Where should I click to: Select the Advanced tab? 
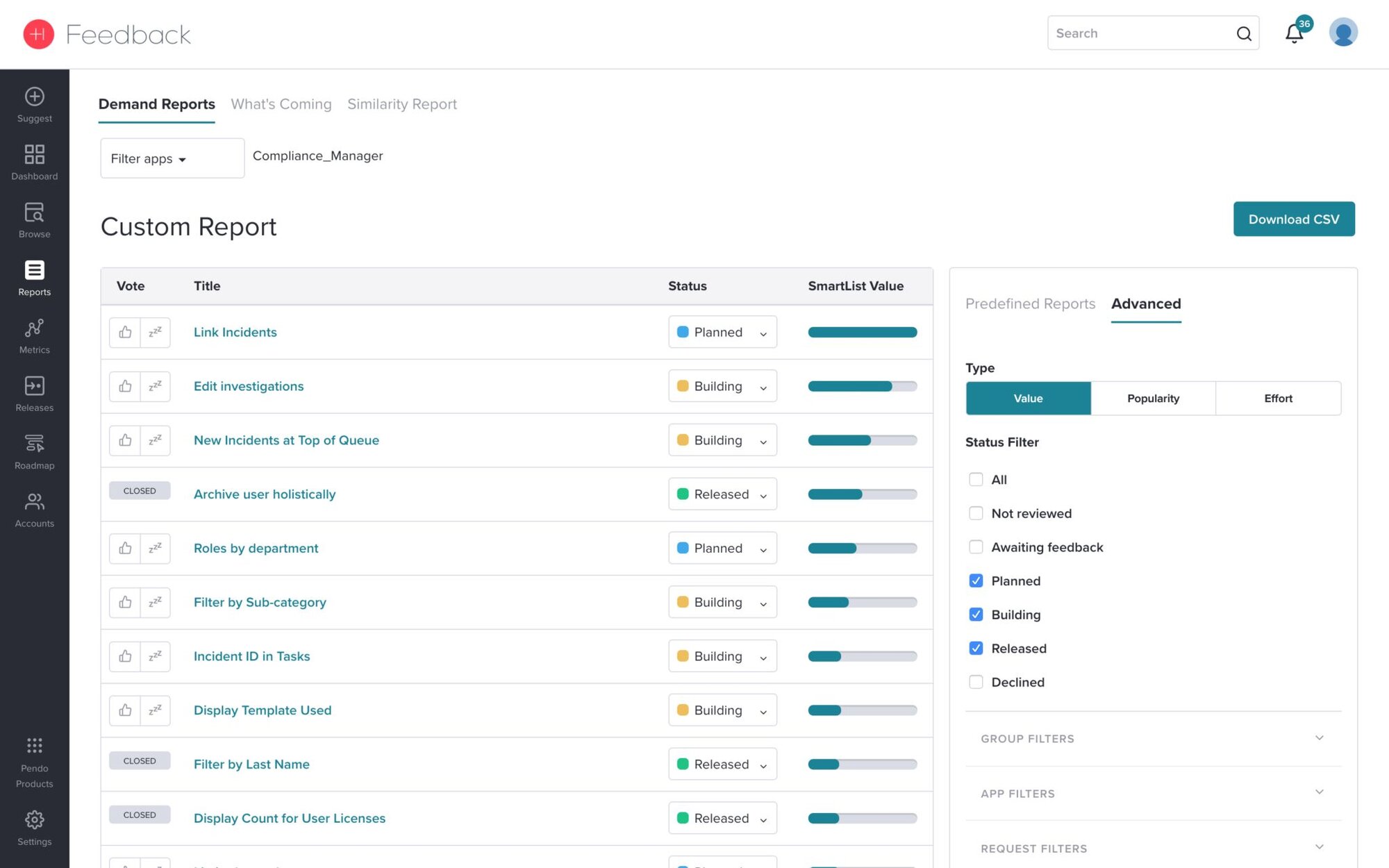click(x=1146, y=303)
